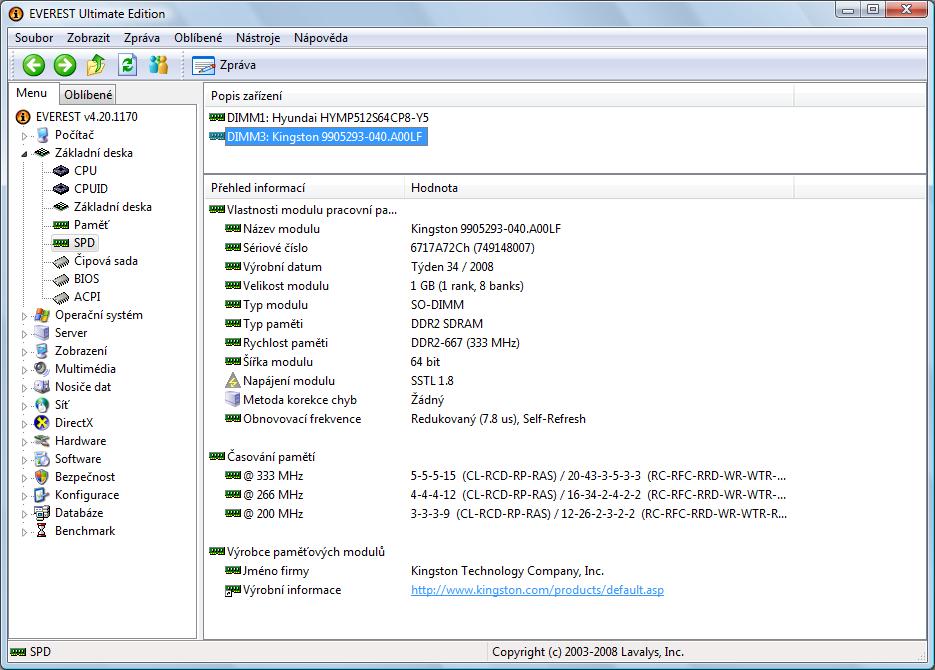Screen dimensions: 935x670
Task: Click the SPD memory icon in tree
Action: click(61, 243)
